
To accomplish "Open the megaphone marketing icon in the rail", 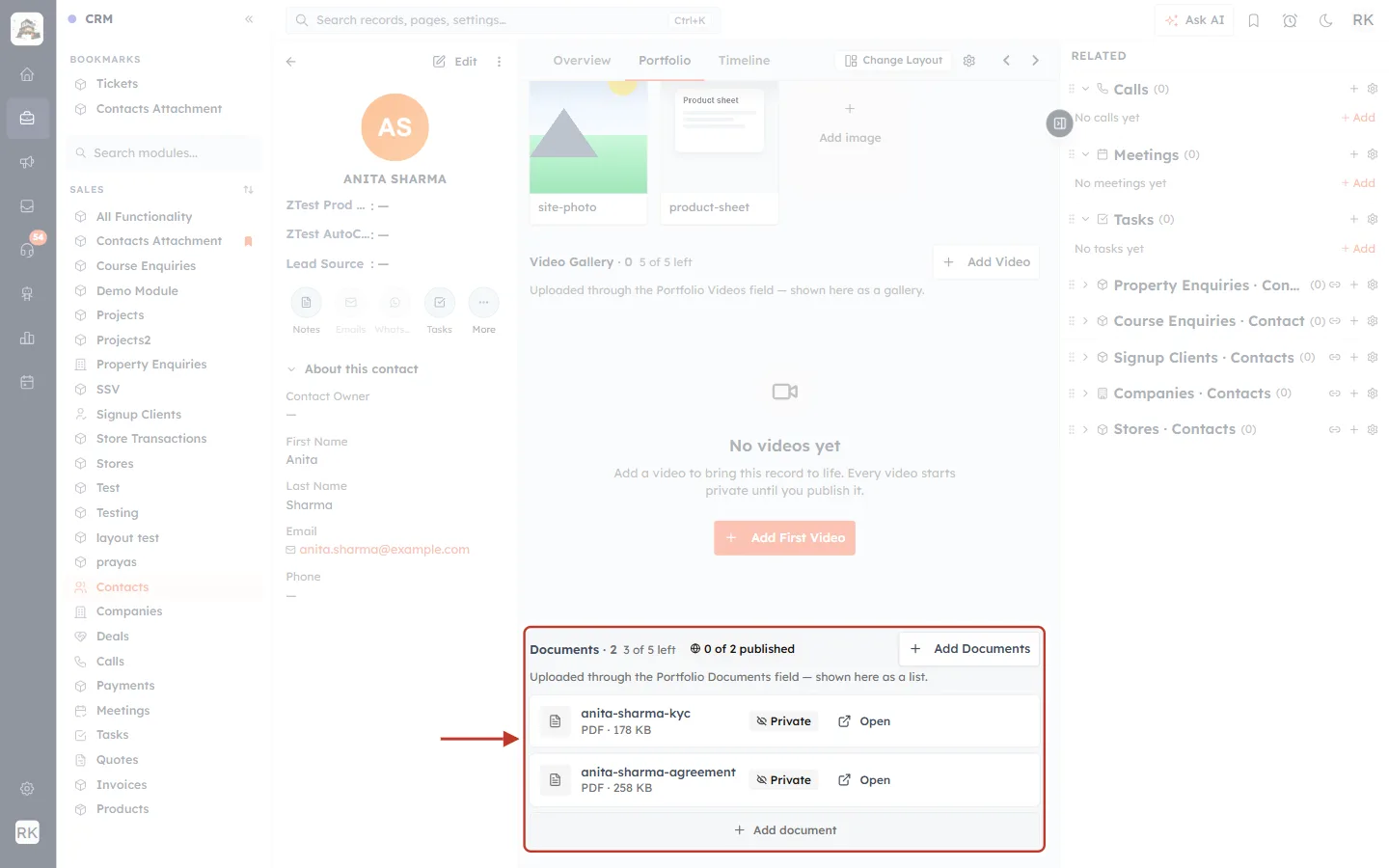I will click(x=27, y=162).
